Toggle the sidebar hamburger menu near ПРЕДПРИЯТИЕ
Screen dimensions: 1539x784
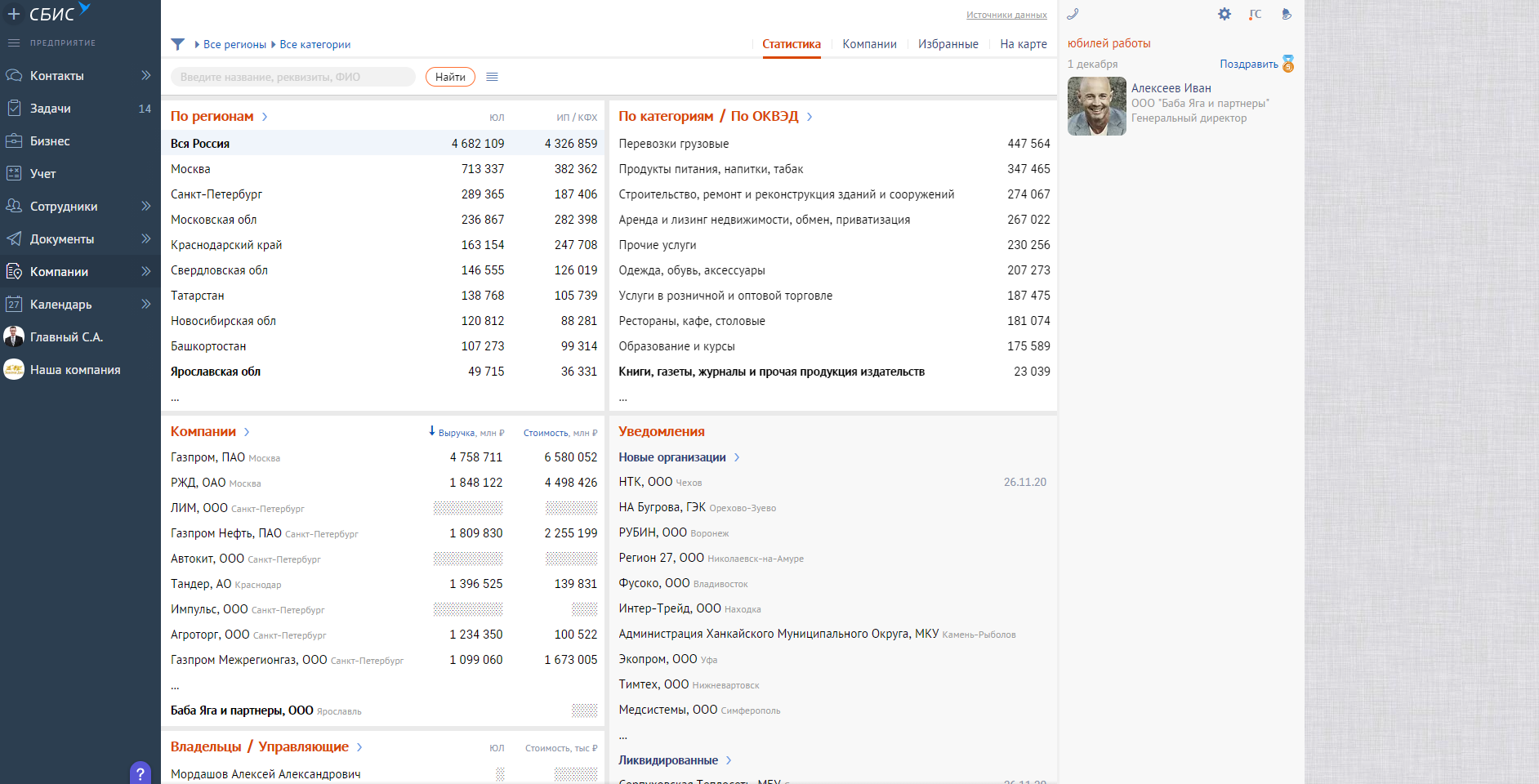point(14,42)
